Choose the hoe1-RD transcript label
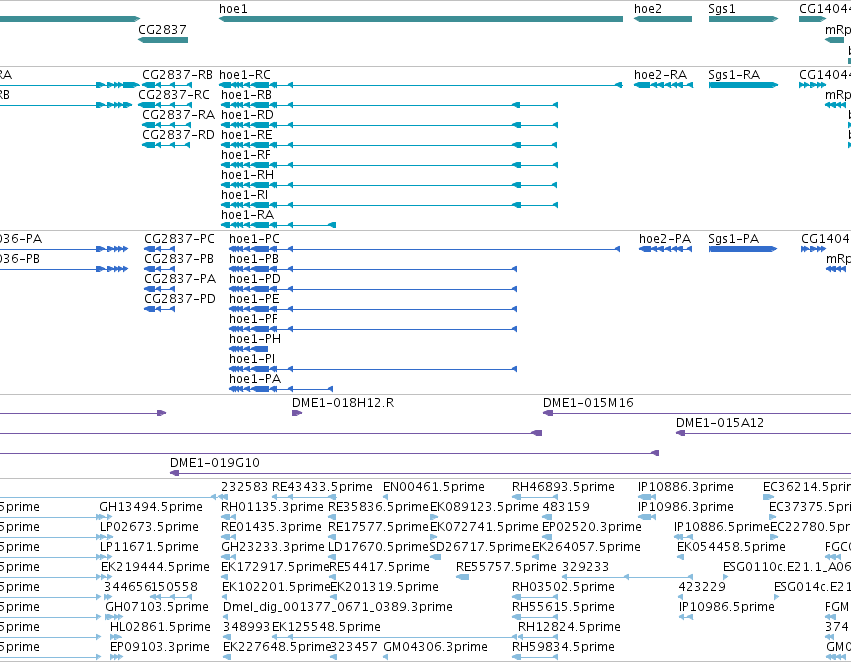 click(x=247, y=114)
